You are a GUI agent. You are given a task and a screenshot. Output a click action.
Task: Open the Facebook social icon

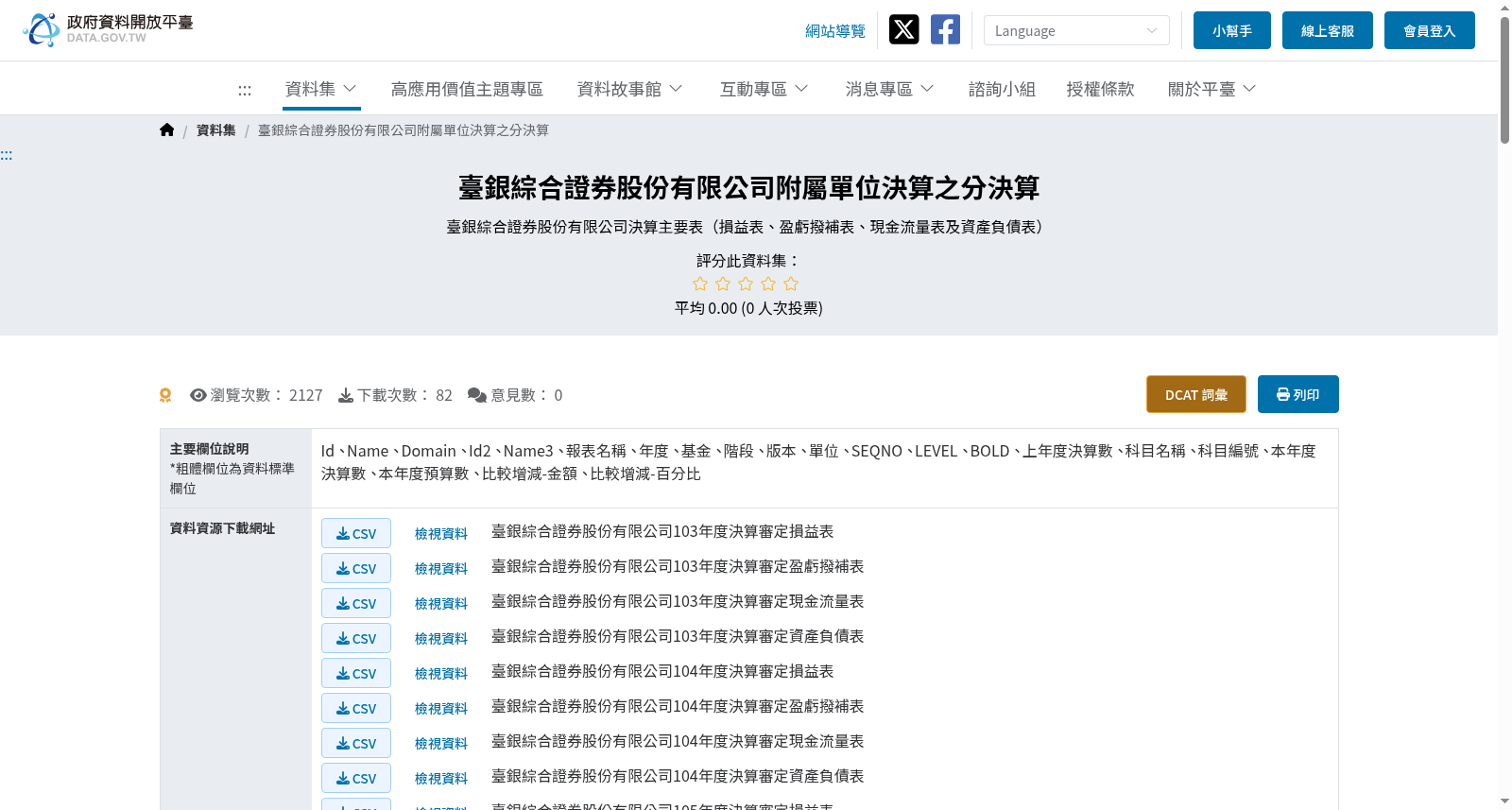coord(945,29)
